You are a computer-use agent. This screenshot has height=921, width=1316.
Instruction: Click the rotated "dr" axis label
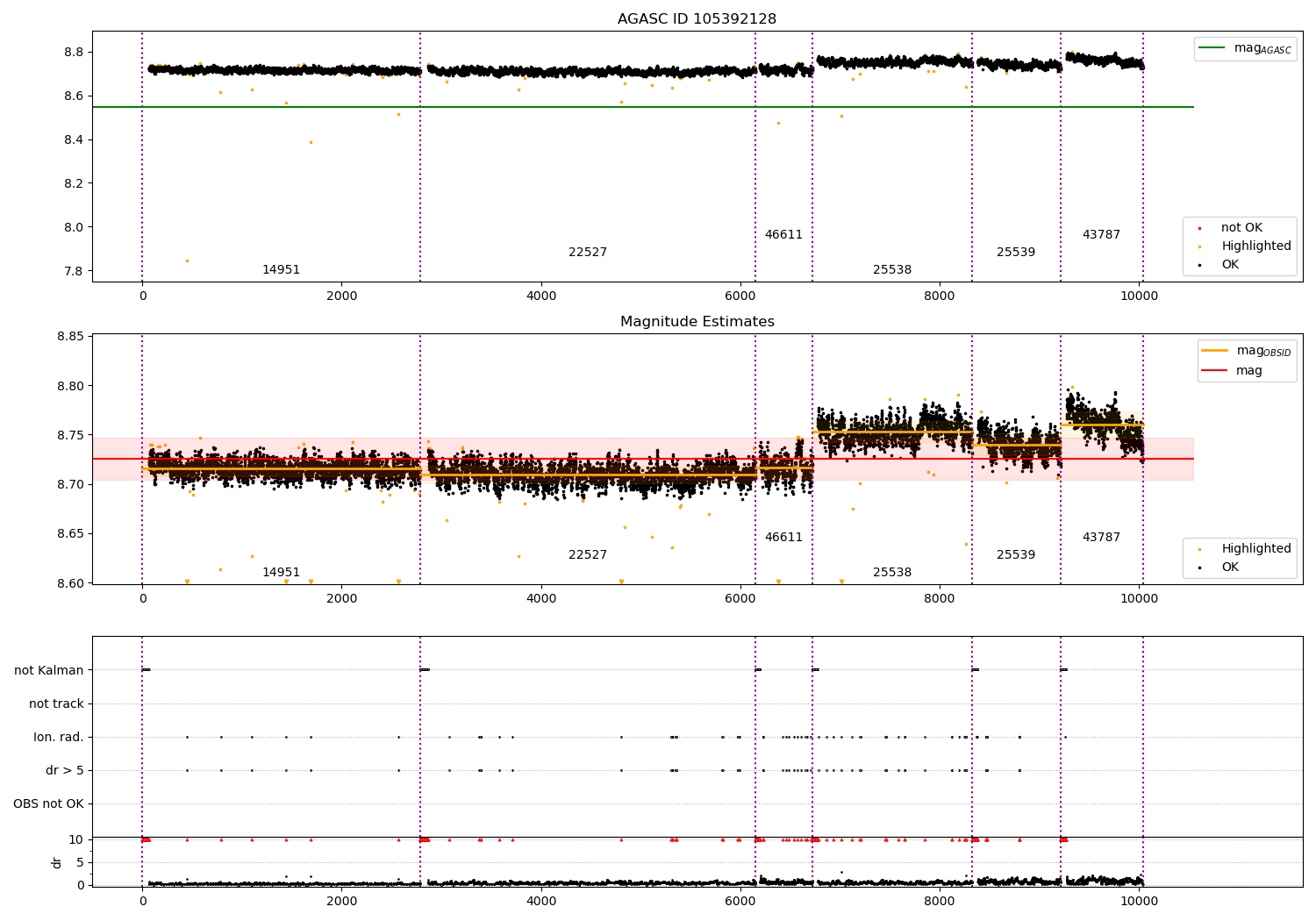tap(57, 862)
